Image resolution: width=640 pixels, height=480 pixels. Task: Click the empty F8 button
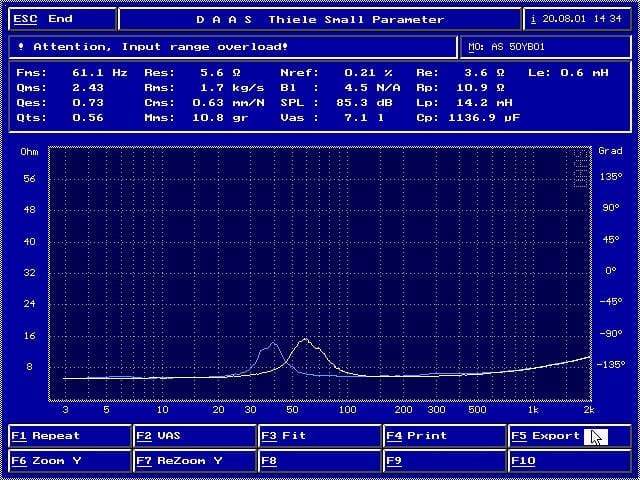tap(320, 461)
